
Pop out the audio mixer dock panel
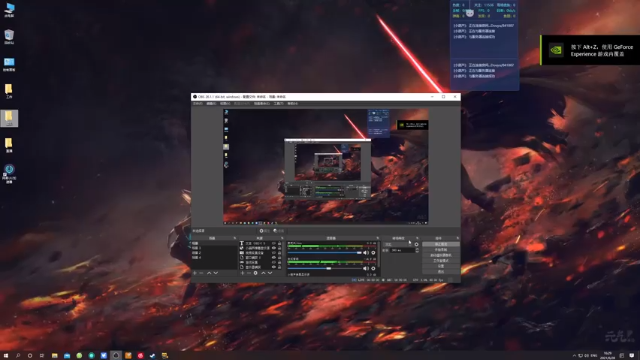coord(378,238)
